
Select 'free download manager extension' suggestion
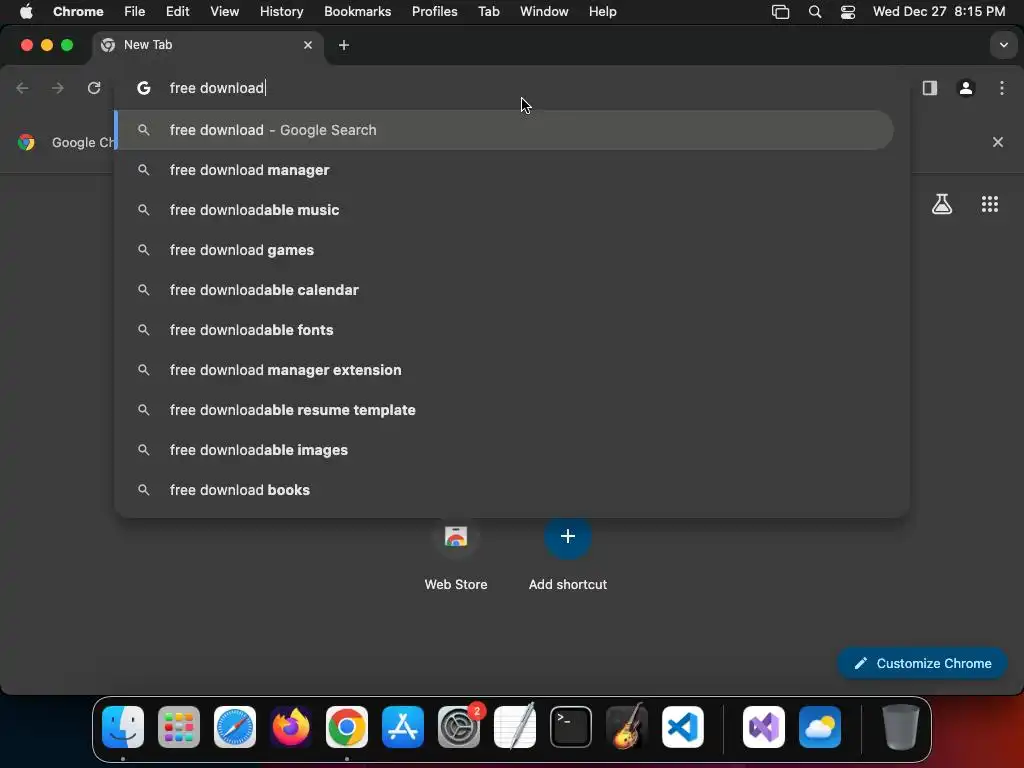pos(504,370)
